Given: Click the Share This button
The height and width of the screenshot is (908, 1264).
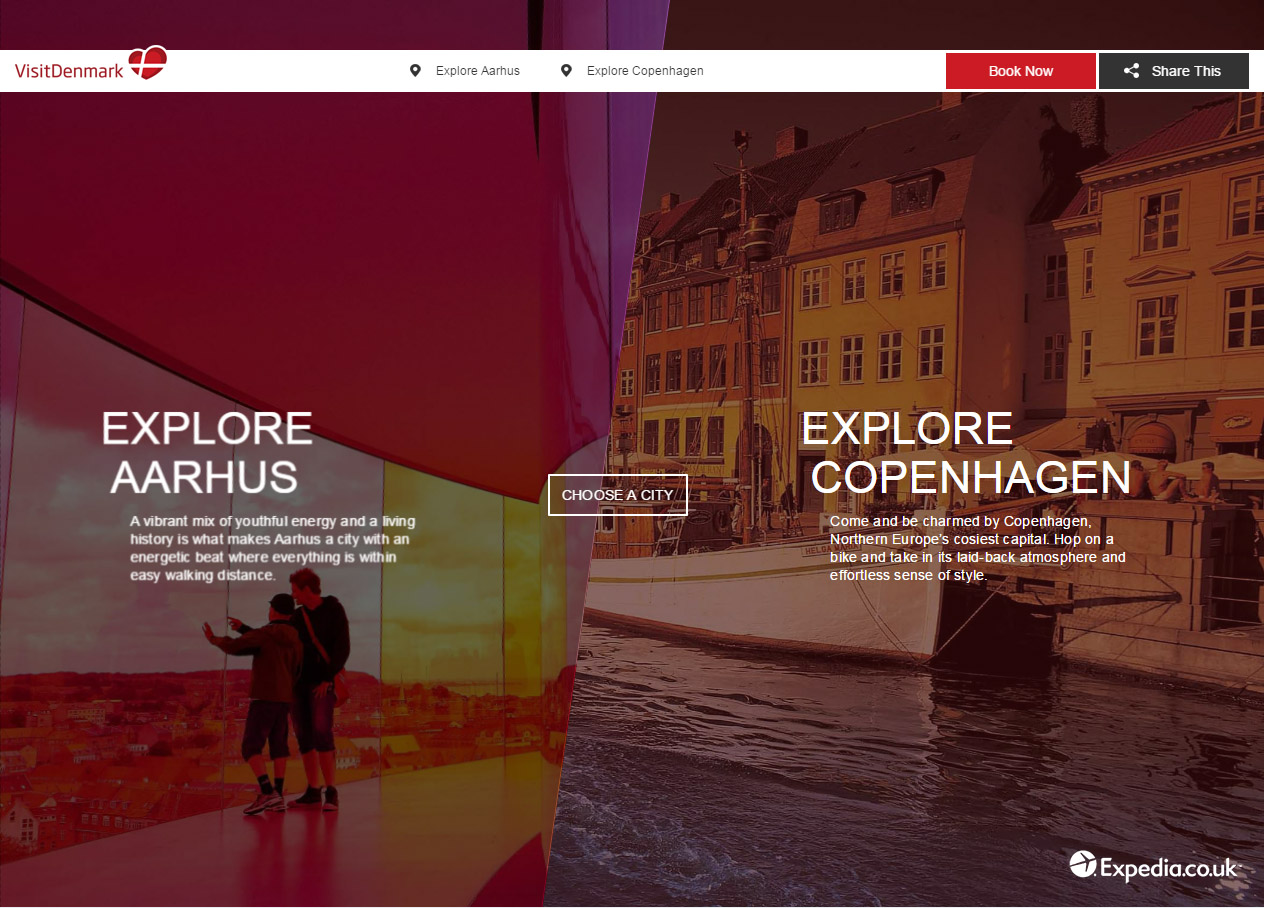Looking at the screenshot, I should pos(1174,71).
